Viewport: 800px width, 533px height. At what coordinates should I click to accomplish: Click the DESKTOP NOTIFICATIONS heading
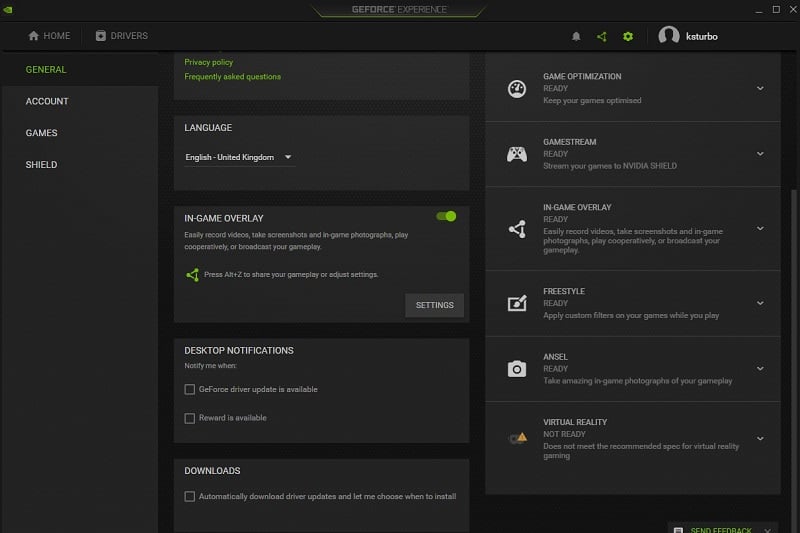click(239, 351)
